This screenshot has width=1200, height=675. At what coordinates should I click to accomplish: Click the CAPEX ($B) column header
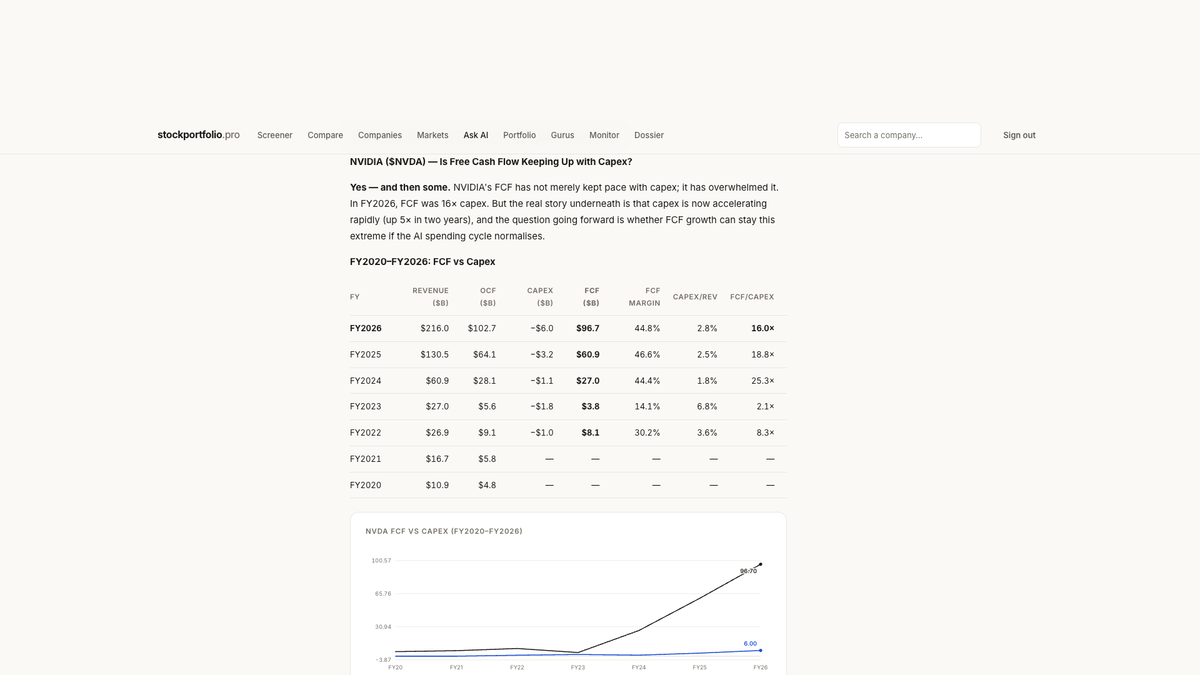tap(540, 296)
